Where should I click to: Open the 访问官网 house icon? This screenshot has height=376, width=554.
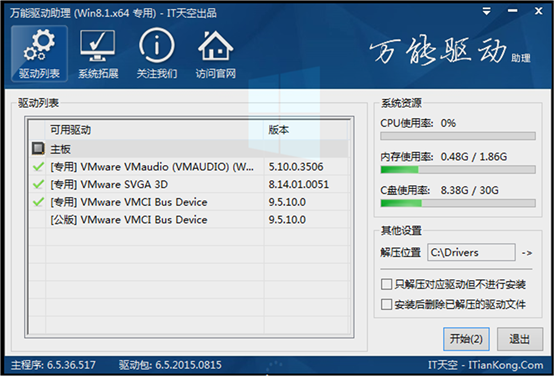coord(216,54)
